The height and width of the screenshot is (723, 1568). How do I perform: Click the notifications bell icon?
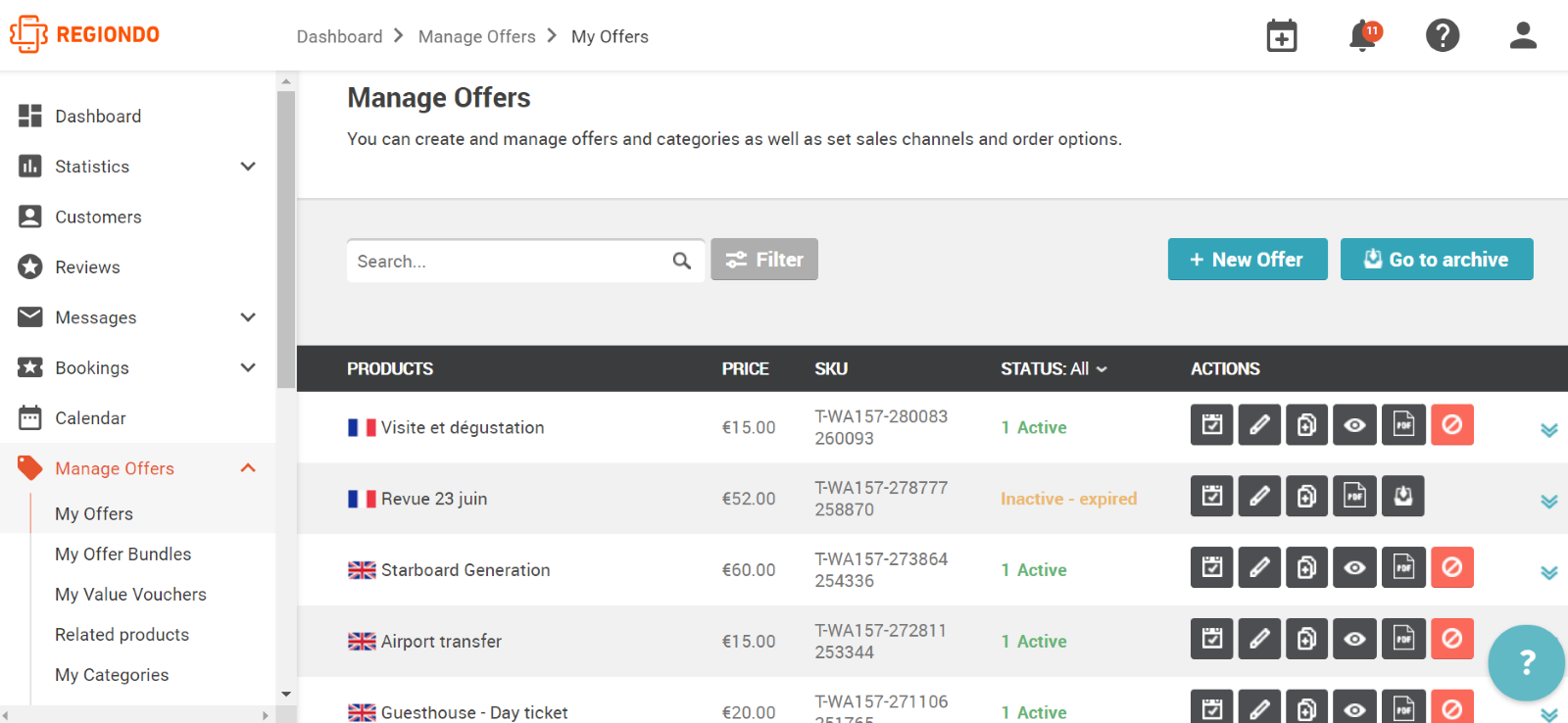1362,36
